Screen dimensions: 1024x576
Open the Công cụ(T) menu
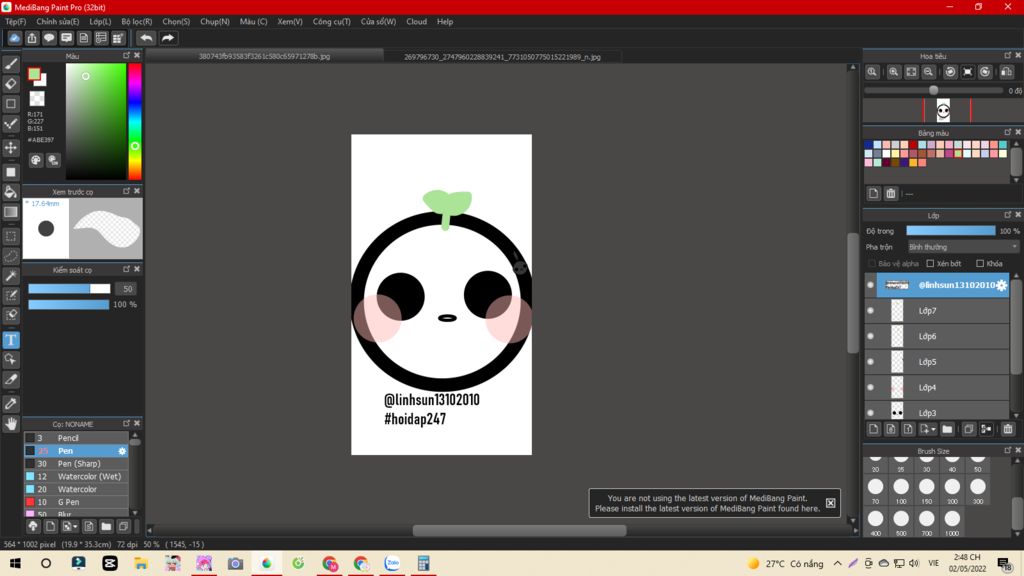[331, 22]
